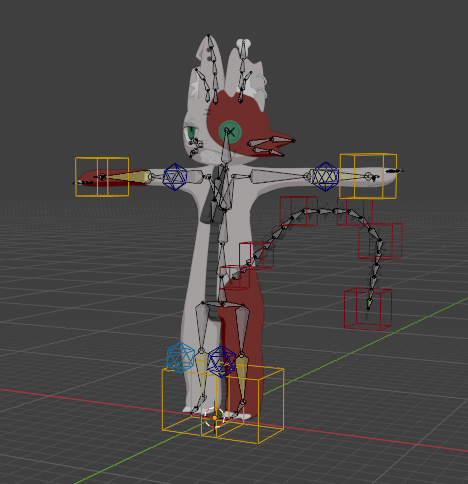The height and width of the screenshot is (484, 468).
Task: Select the green circular eye target control
Action: [230, 132]
